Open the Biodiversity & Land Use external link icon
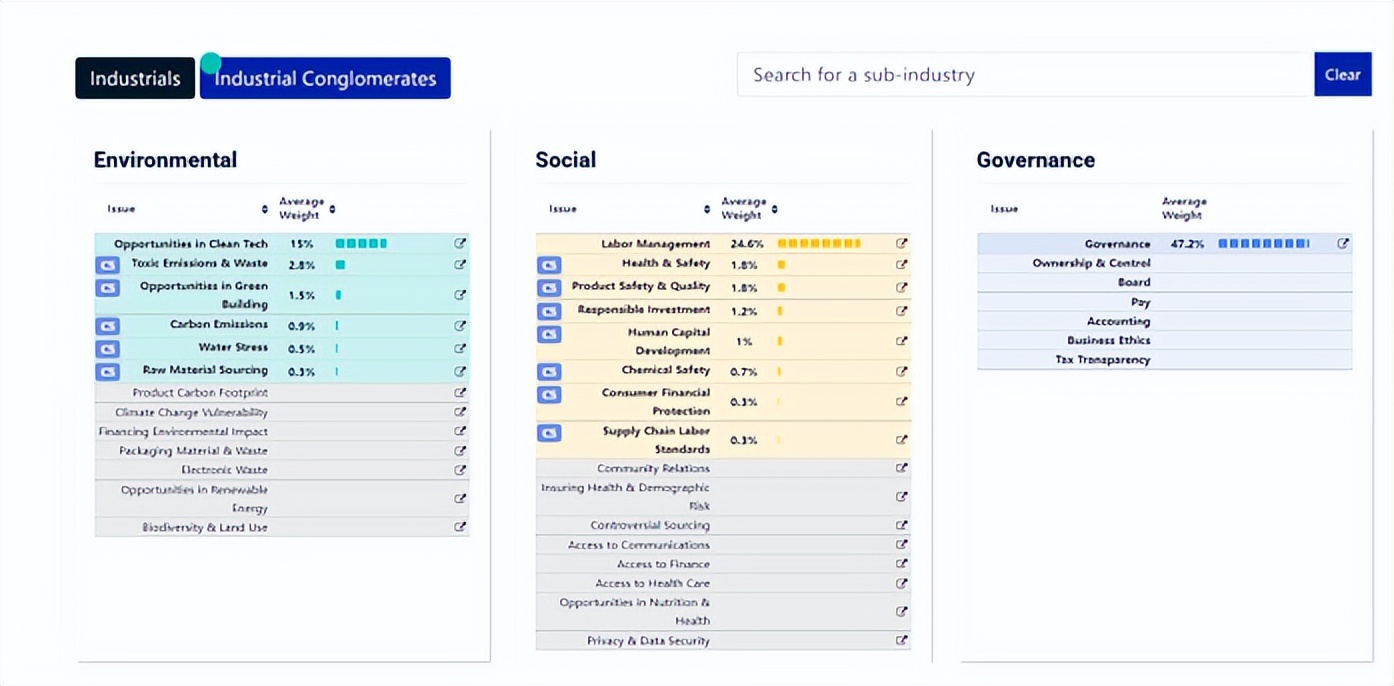Screen dimensions: 1394x686 click(x=460, y=527)
